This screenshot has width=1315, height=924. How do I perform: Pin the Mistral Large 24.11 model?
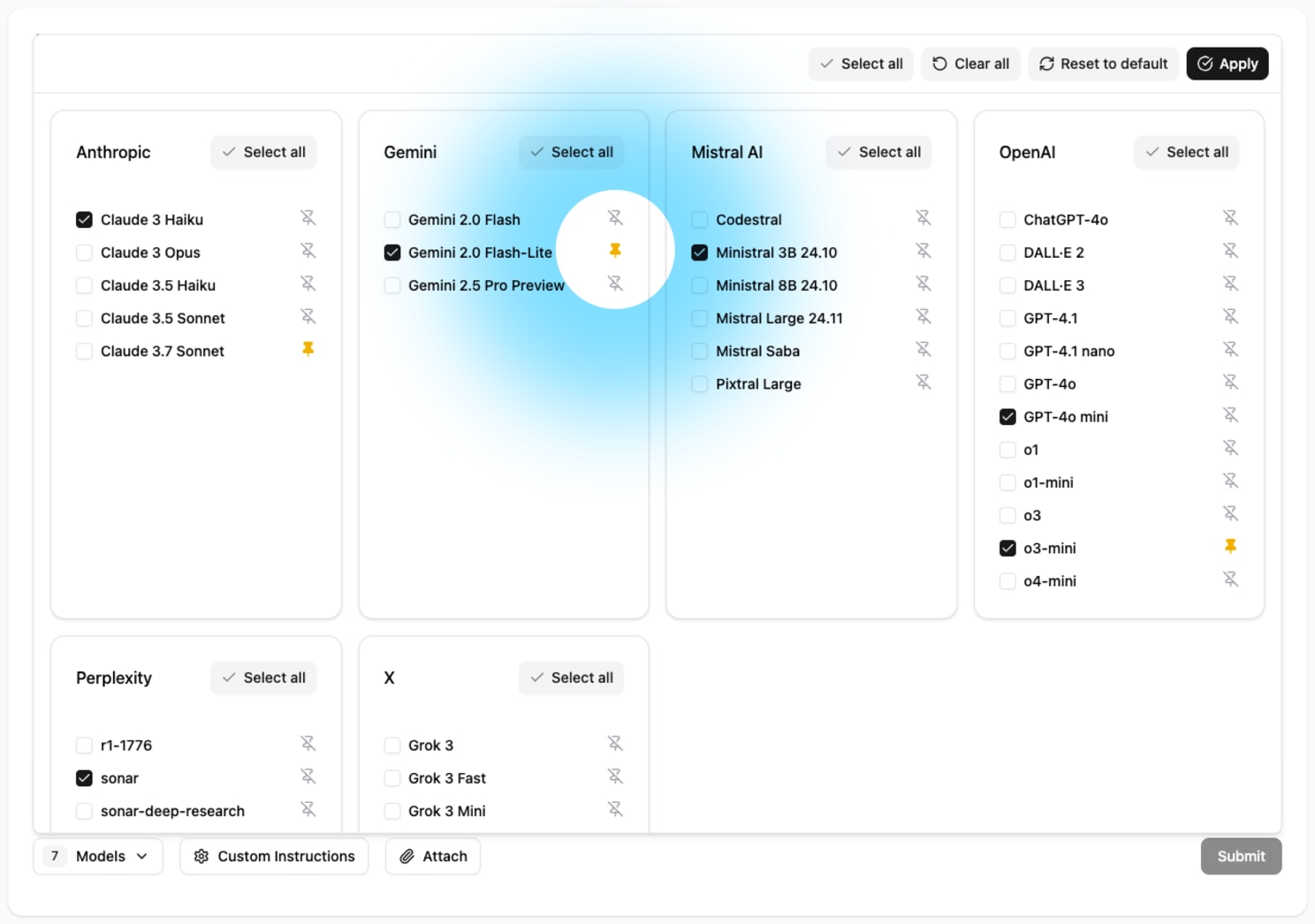[x=923, y=316]
